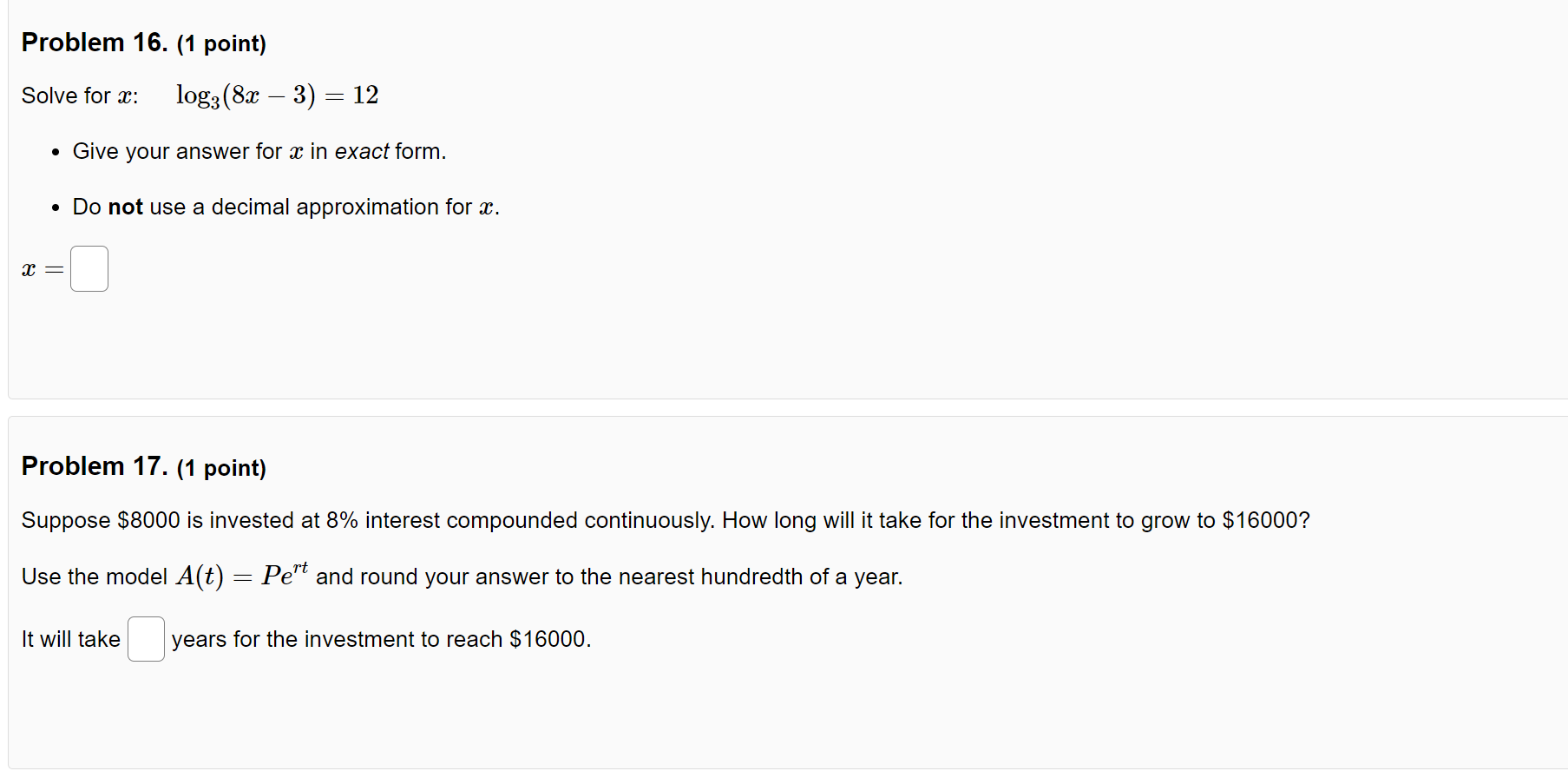Click the 'Solve for x:' text
1568x771 pixels.
(x=80, y=96)
